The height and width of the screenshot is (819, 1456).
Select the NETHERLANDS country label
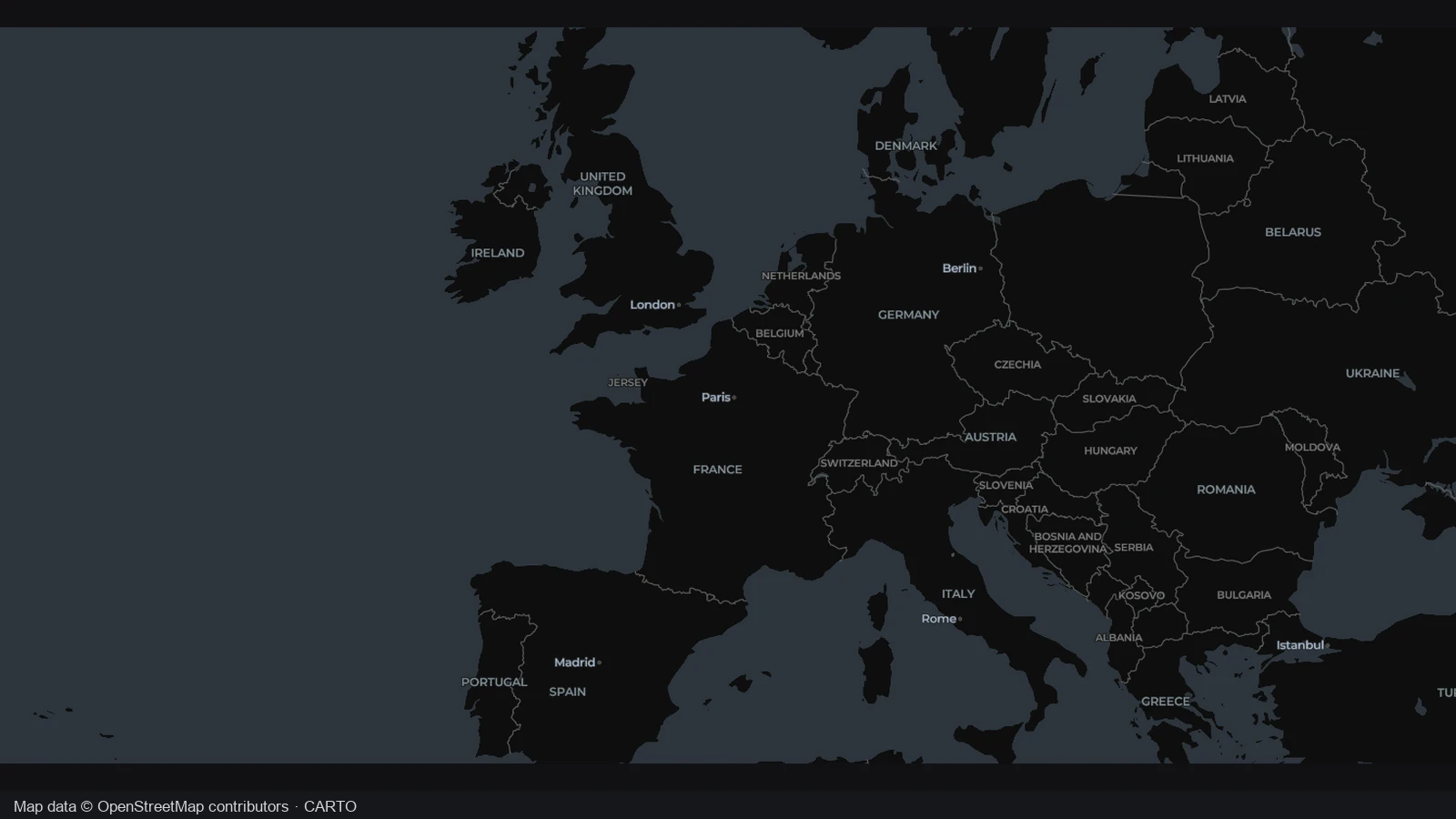(802, 276)
